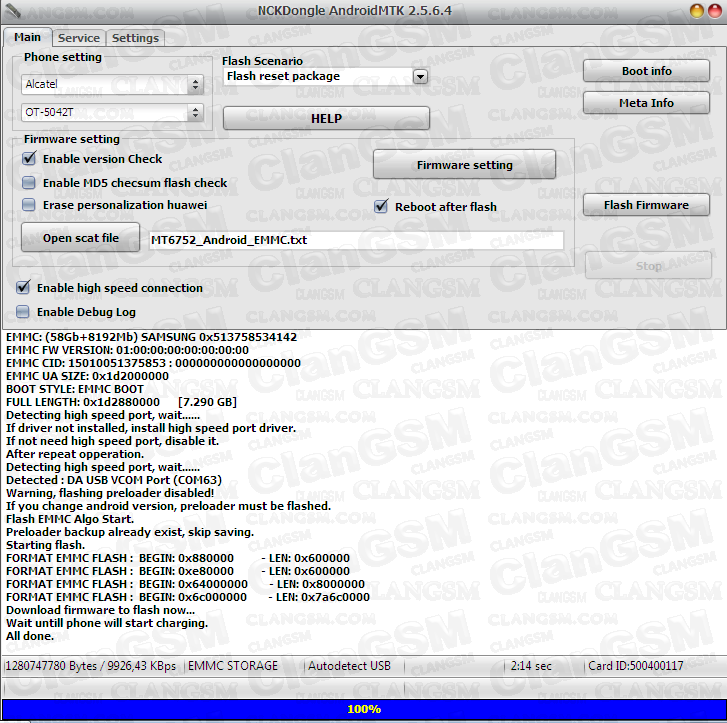The width and height of the screenshot is (727, 723).
Task: Click the log line 'All done.'
Action: [x=30, y=636]
